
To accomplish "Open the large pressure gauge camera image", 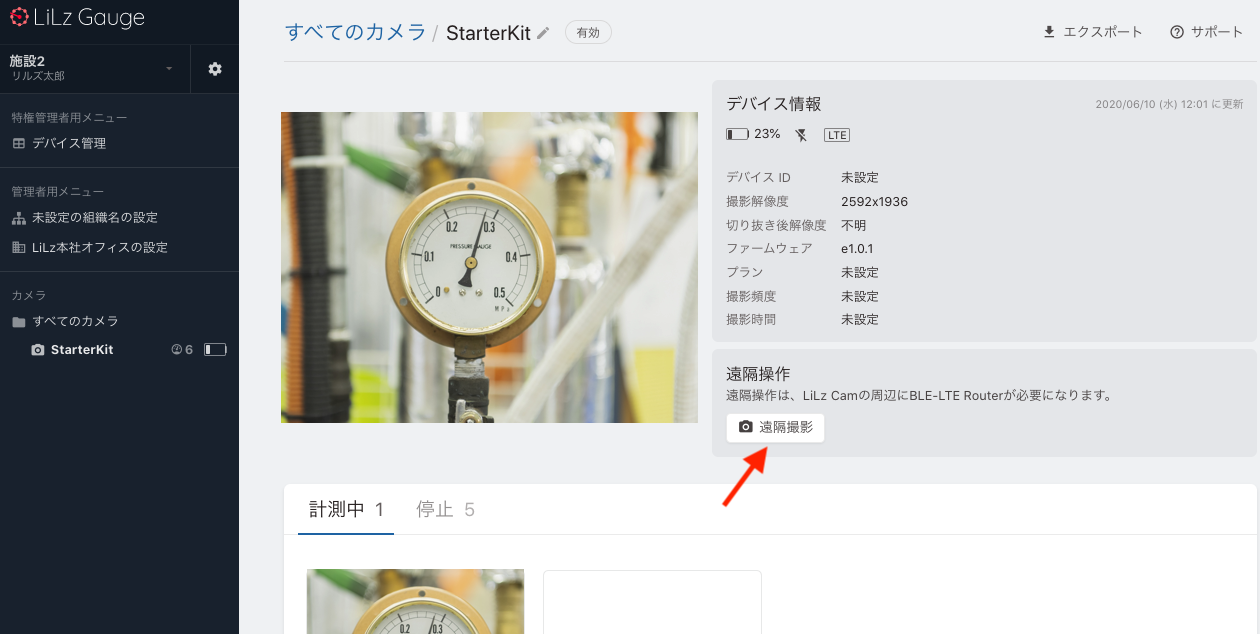I will coord(489,267).
